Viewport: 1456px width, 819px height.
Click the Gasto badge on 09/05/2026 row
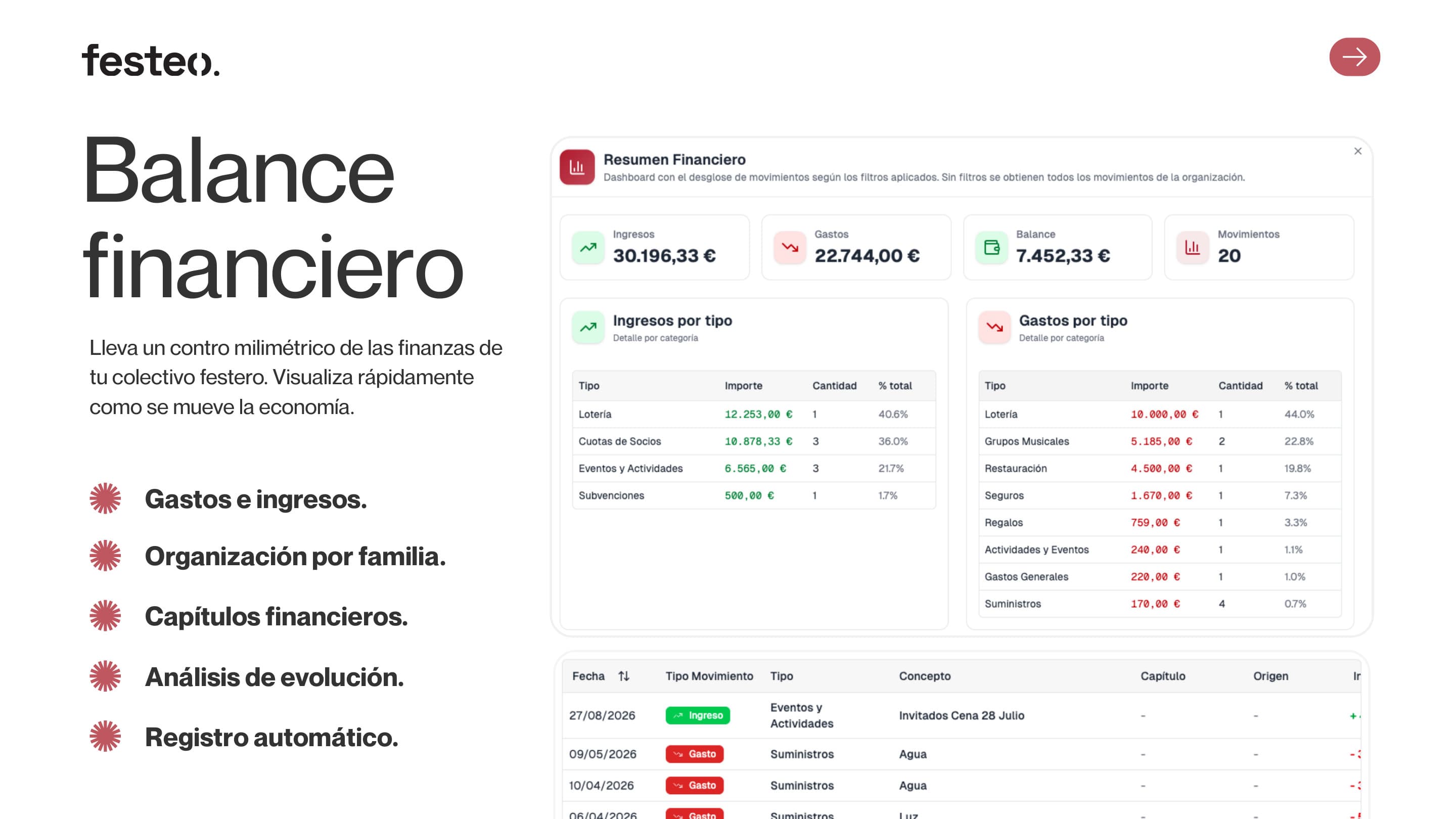(694, 754)
